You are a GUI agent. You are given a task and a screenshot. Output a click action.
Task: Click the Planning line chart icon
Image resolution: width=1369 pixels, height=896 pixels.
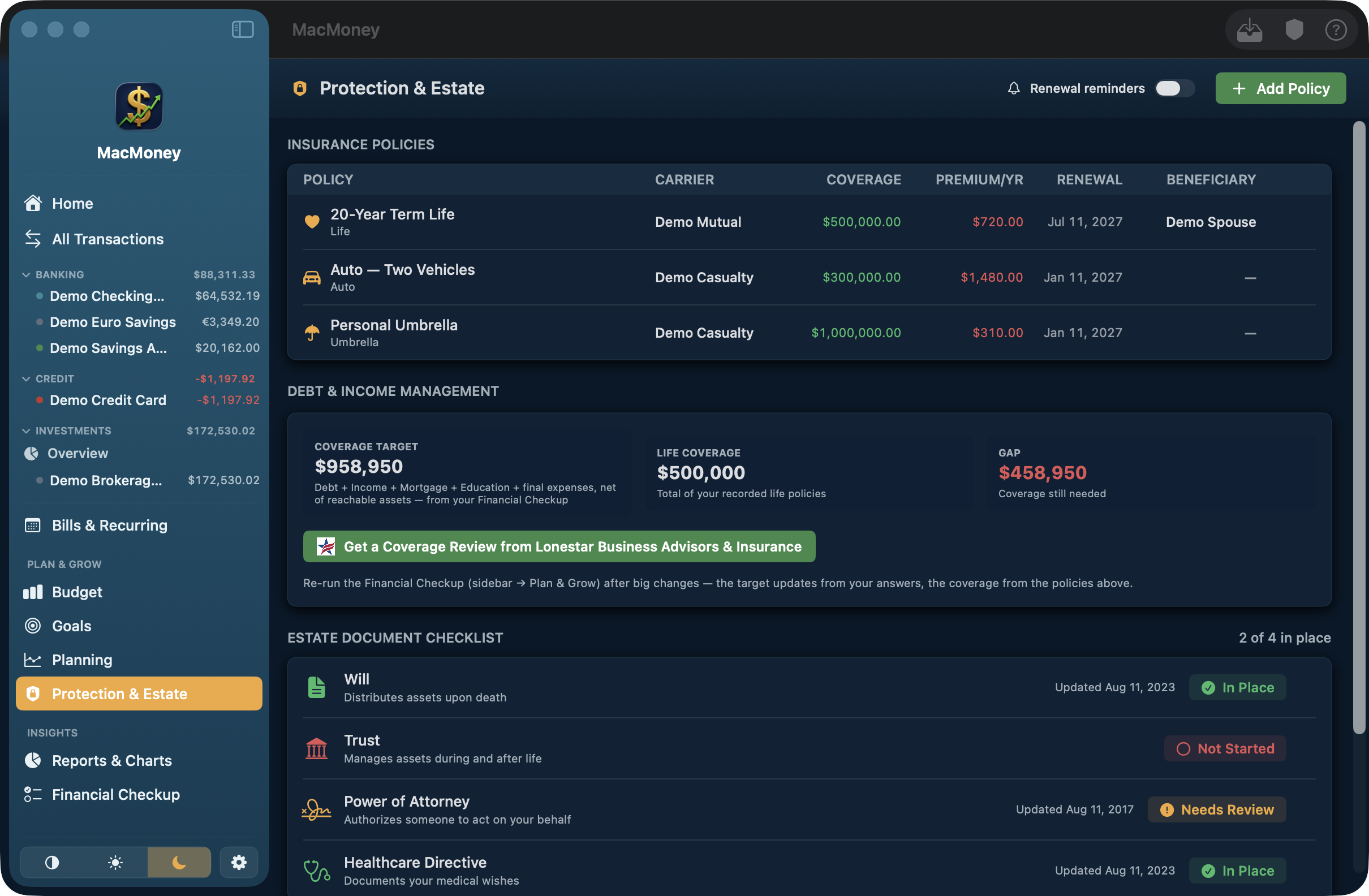pos(33,660)
